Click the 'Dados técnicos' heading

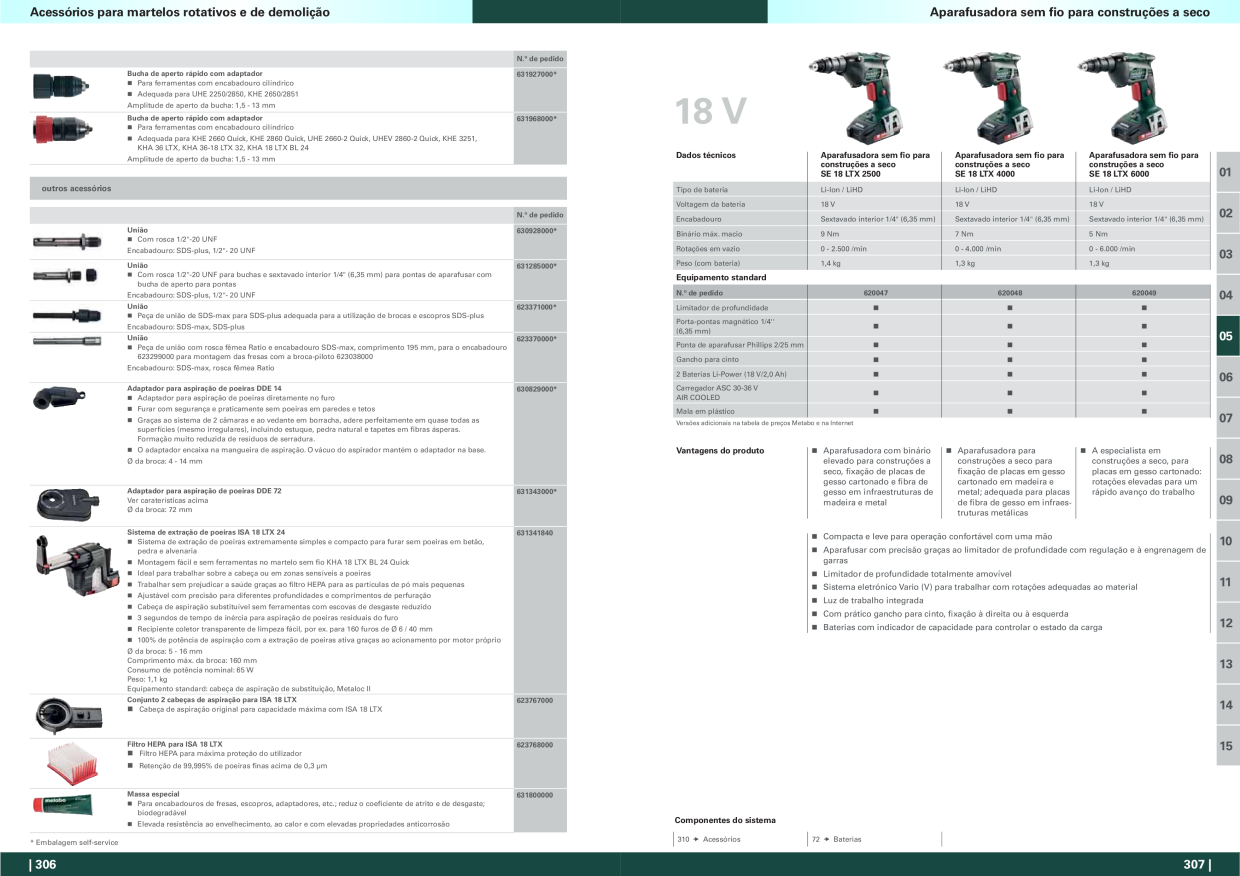[x=706, y=156]
